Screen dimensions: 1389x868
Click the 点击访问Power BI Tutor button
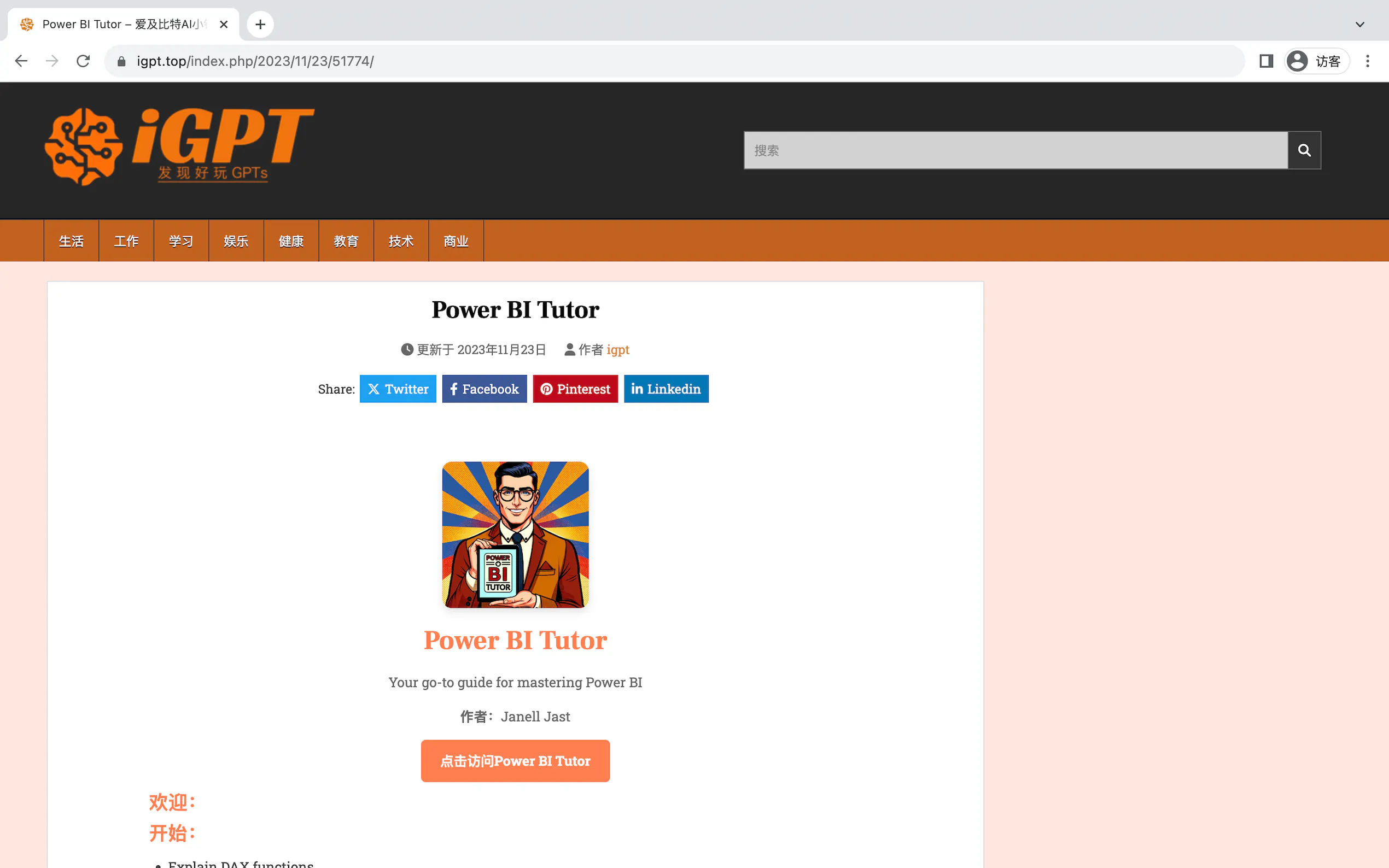[515, 761]
